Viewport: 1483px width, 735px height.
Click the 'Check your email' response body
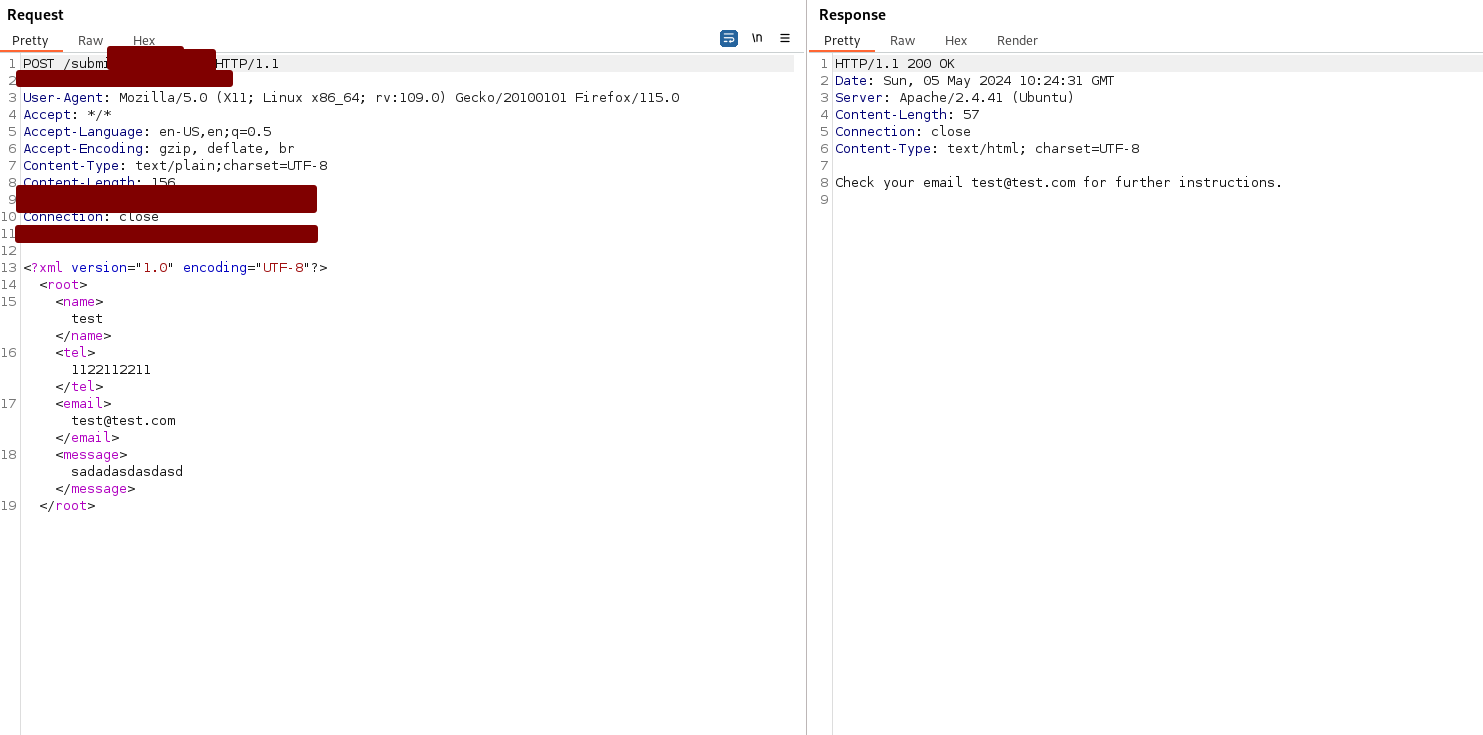click(x=1058, y=183)
